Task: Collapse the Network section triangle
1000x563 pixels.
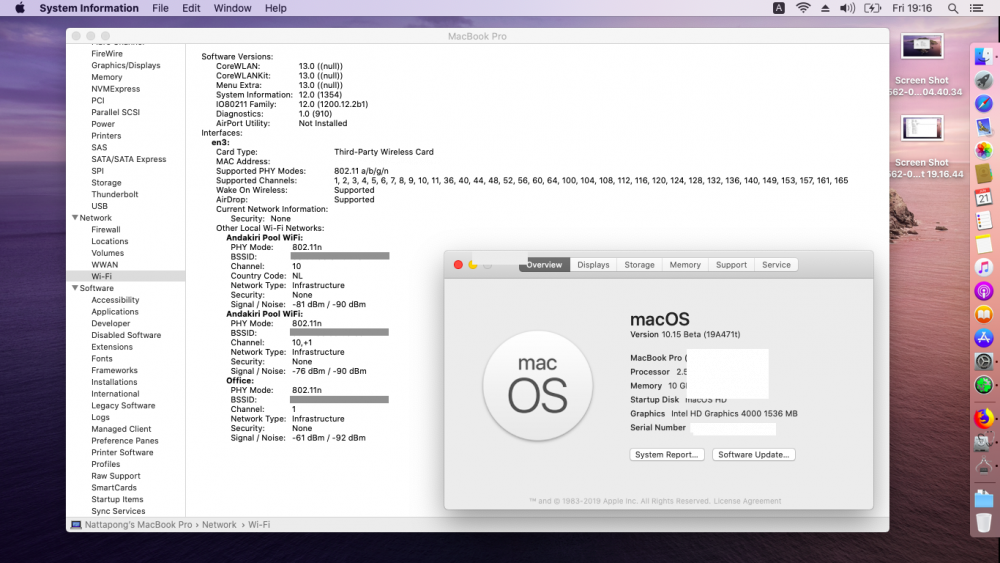Action: click(75, 217)
